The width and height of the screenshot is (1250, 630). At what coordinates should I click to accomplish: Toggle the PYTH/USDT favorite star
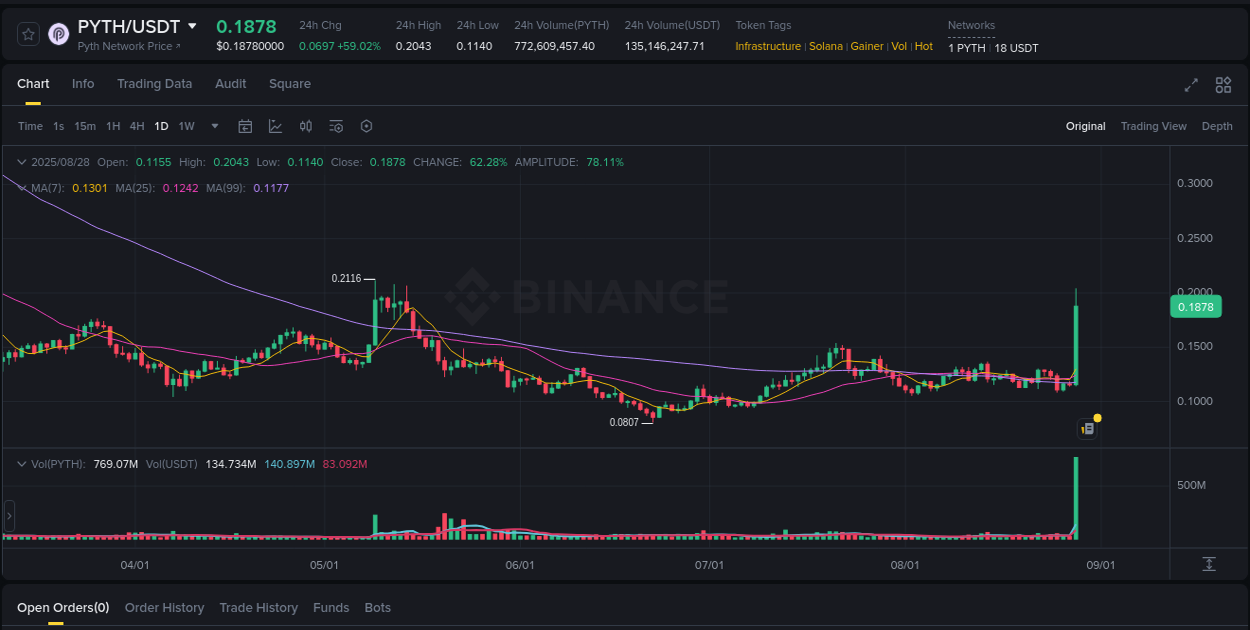coord(28,33)
